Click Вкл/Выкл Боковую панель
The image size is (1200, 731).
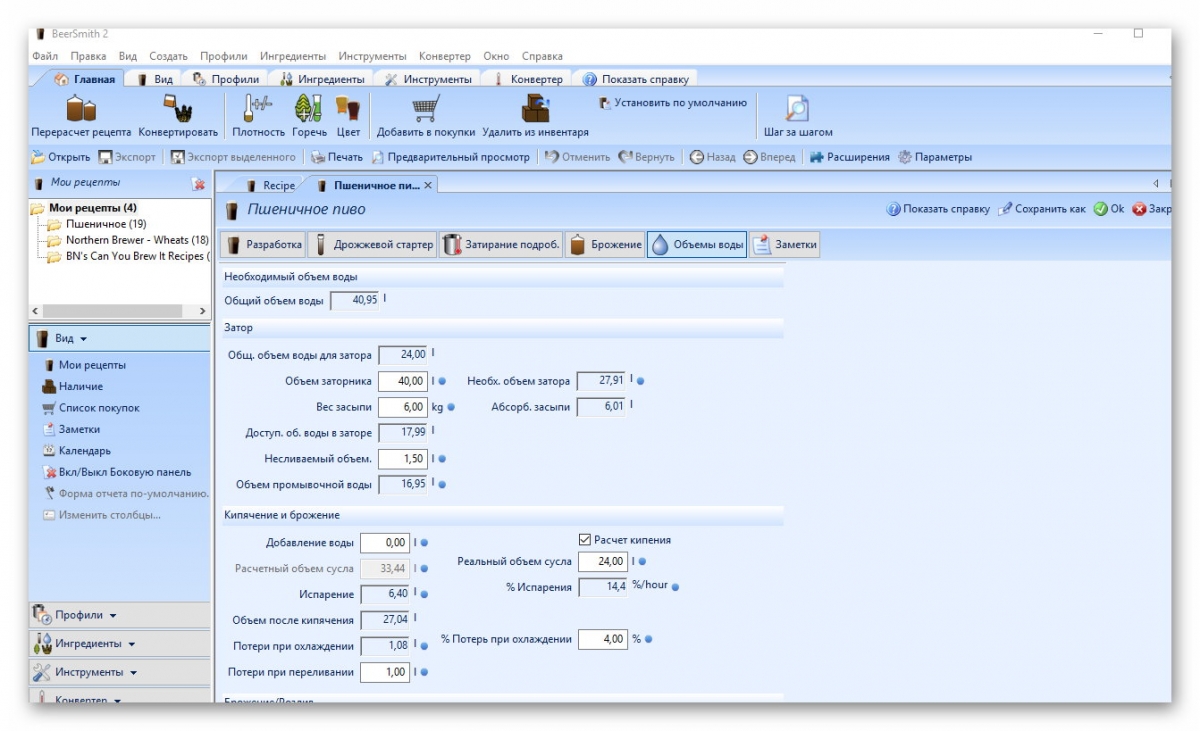(x=116, y=472)
